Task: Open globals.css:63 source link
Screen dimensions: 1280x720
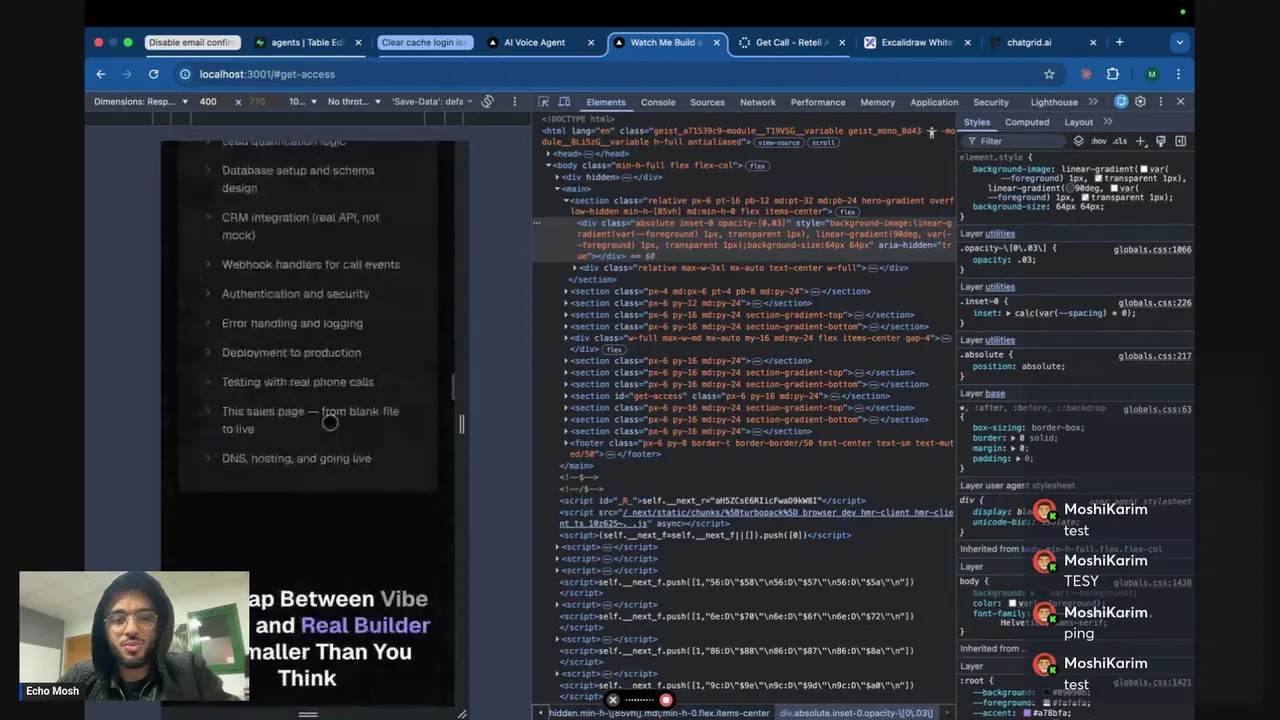Action: click(x=1157, y=408)
